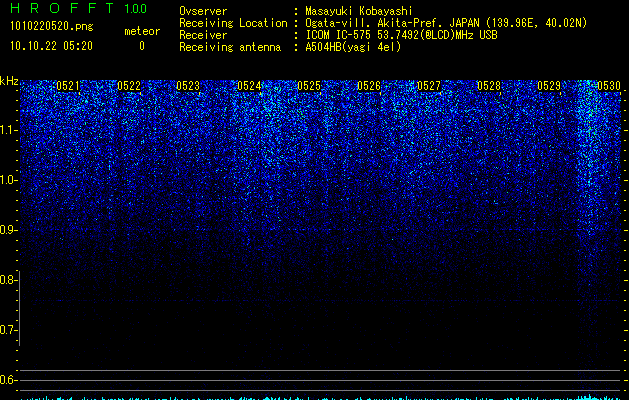The height and width of the screenshot is (400, 629).
Task: Click the 0529 time marker
Action: (549, 86)
